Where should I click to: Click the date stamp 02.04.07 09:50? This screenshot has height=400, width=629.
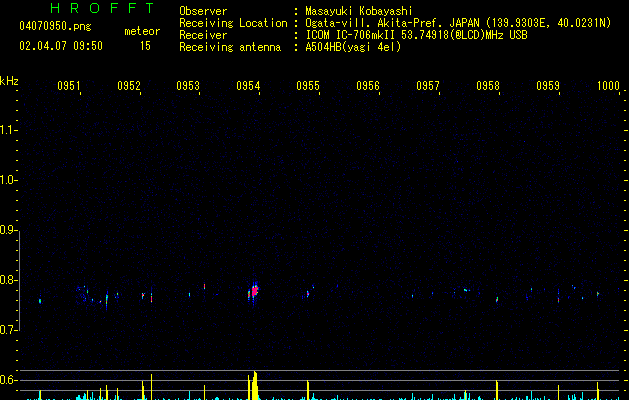pos(61,46)
